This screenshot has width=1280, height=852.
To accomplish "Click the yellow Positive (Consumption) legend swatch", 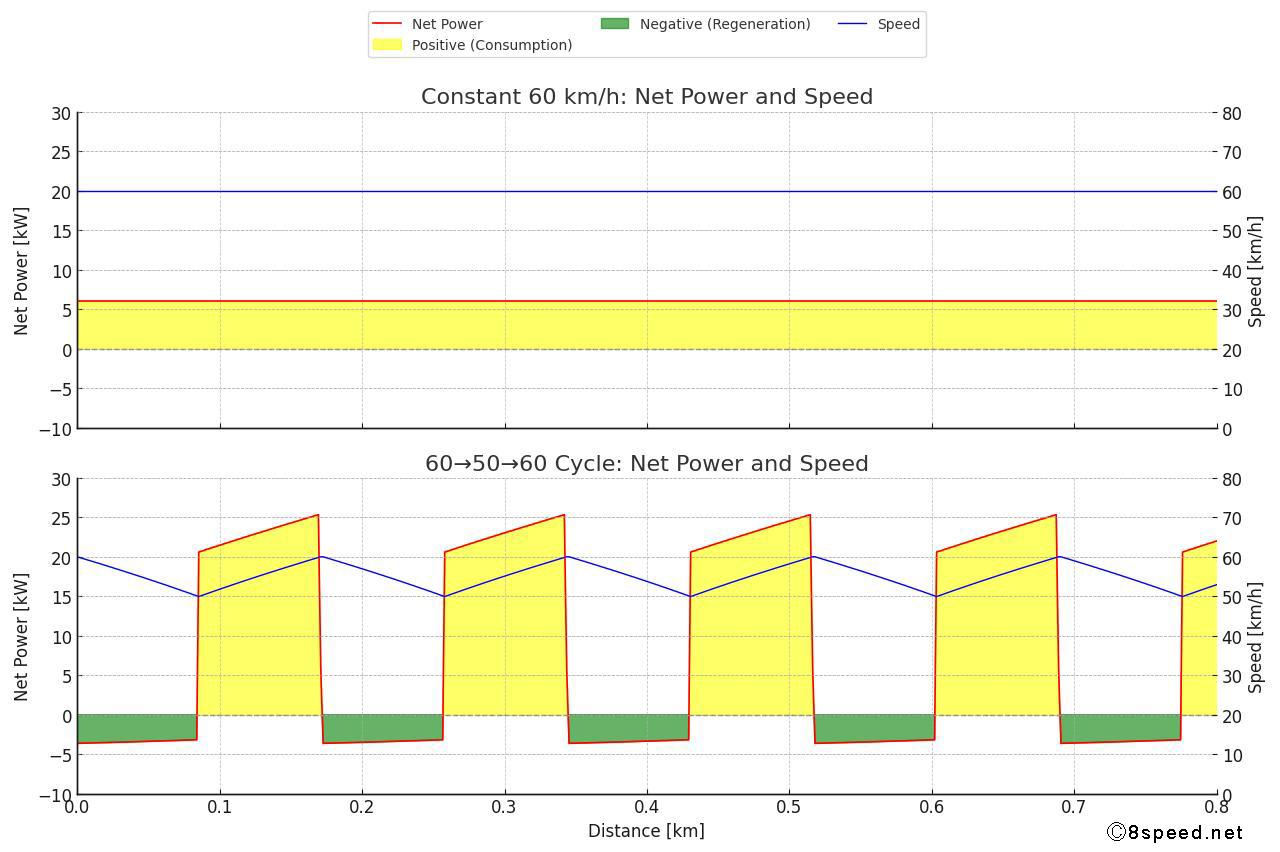I will (387, 45).
